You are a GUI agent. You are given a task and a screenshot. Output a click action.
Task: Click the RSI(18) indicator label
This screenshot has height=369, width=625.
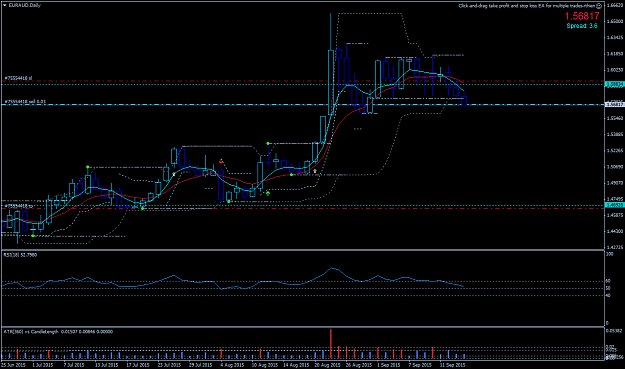[x=20, y=255]
